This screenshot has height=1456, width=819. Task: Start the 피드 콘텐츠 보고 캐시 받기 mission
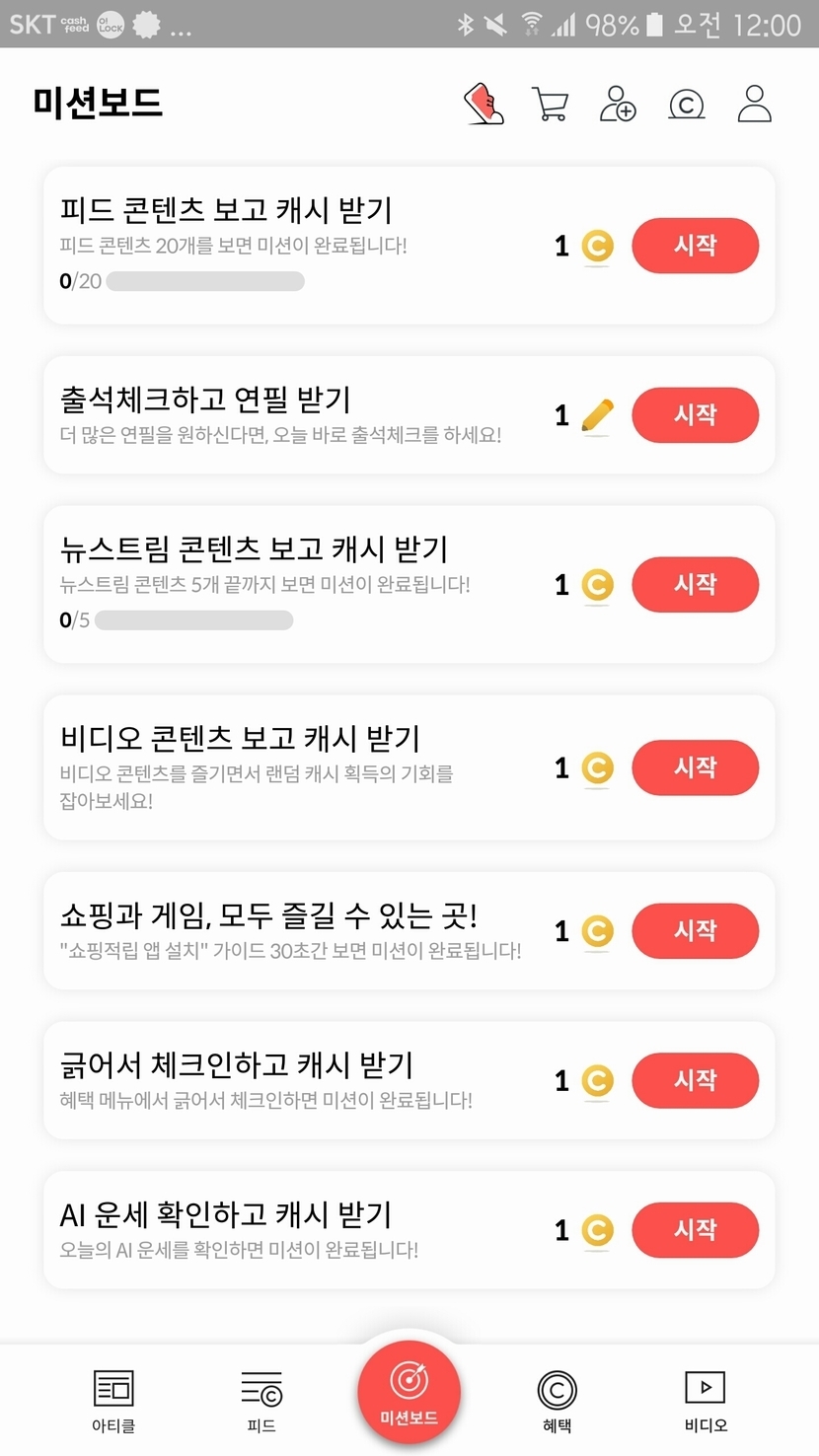coord(695,246)
